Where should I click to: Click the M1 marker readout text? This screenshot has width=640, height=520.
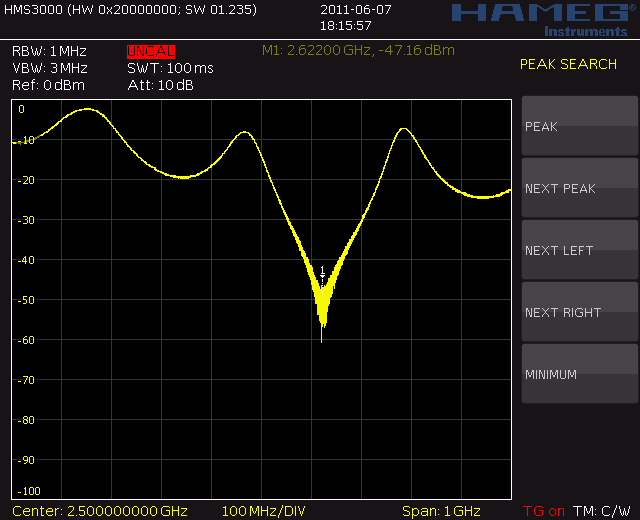357,50
